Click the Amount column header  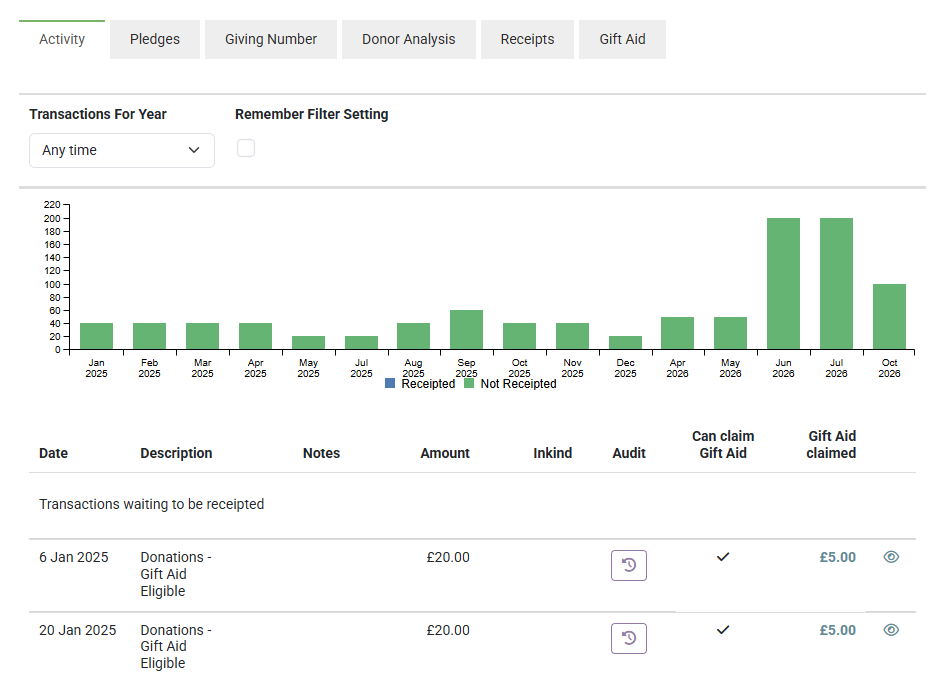pyautogui.click(x=445, y=453)
